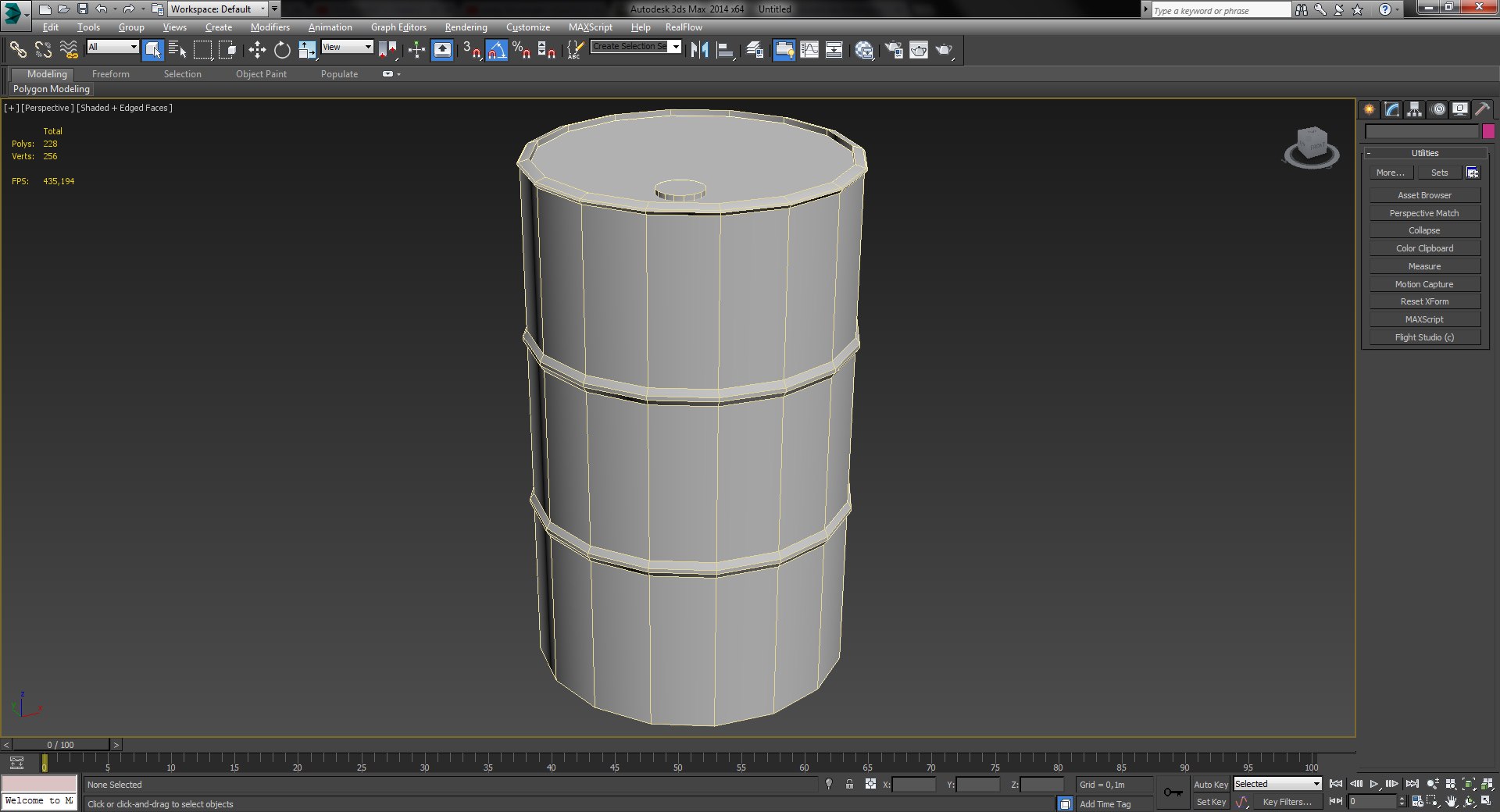
Task: Toggle the Selection Lock padlock
Action: tap(849, 785)
